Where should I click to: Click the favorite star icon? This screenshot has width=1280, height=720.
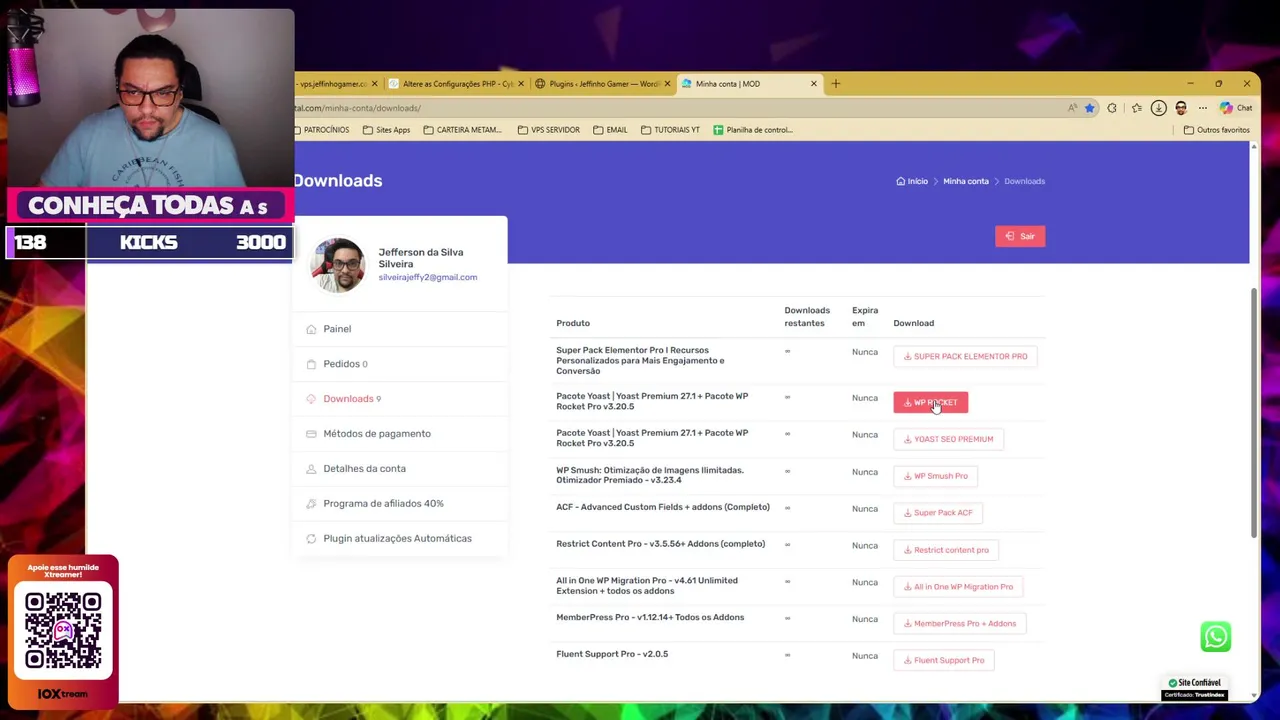[1089, 108]
